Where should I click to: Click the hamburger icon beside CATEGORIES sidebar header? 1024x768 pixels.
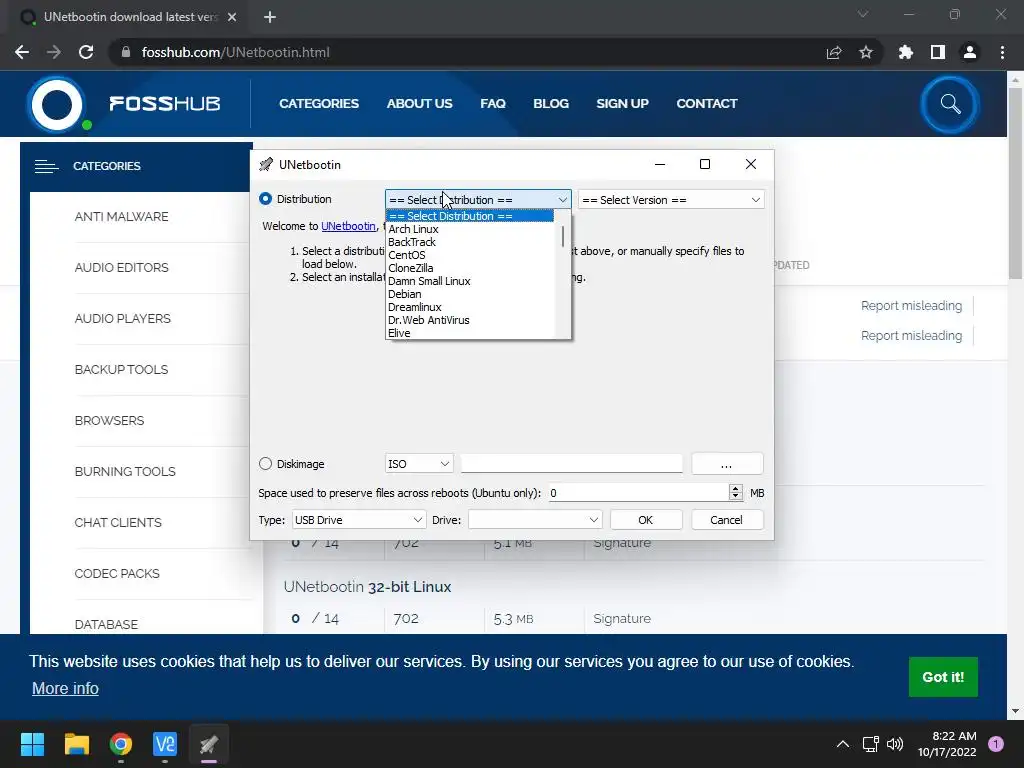pos(46,167)
